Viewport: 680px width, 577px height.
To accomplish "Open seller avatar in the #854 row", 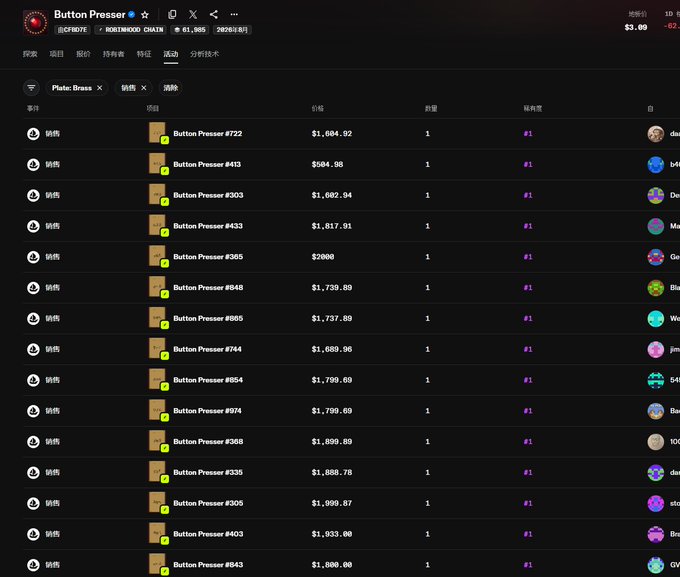I will [x=656, y=380].
